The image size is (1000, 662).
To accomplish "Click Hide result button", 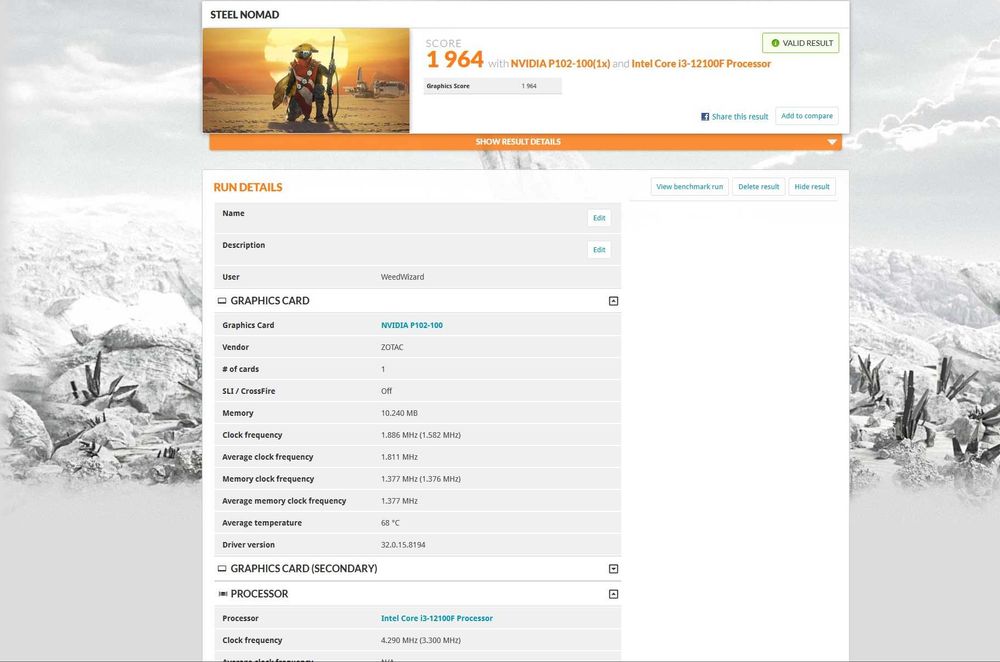I will 812,187.
